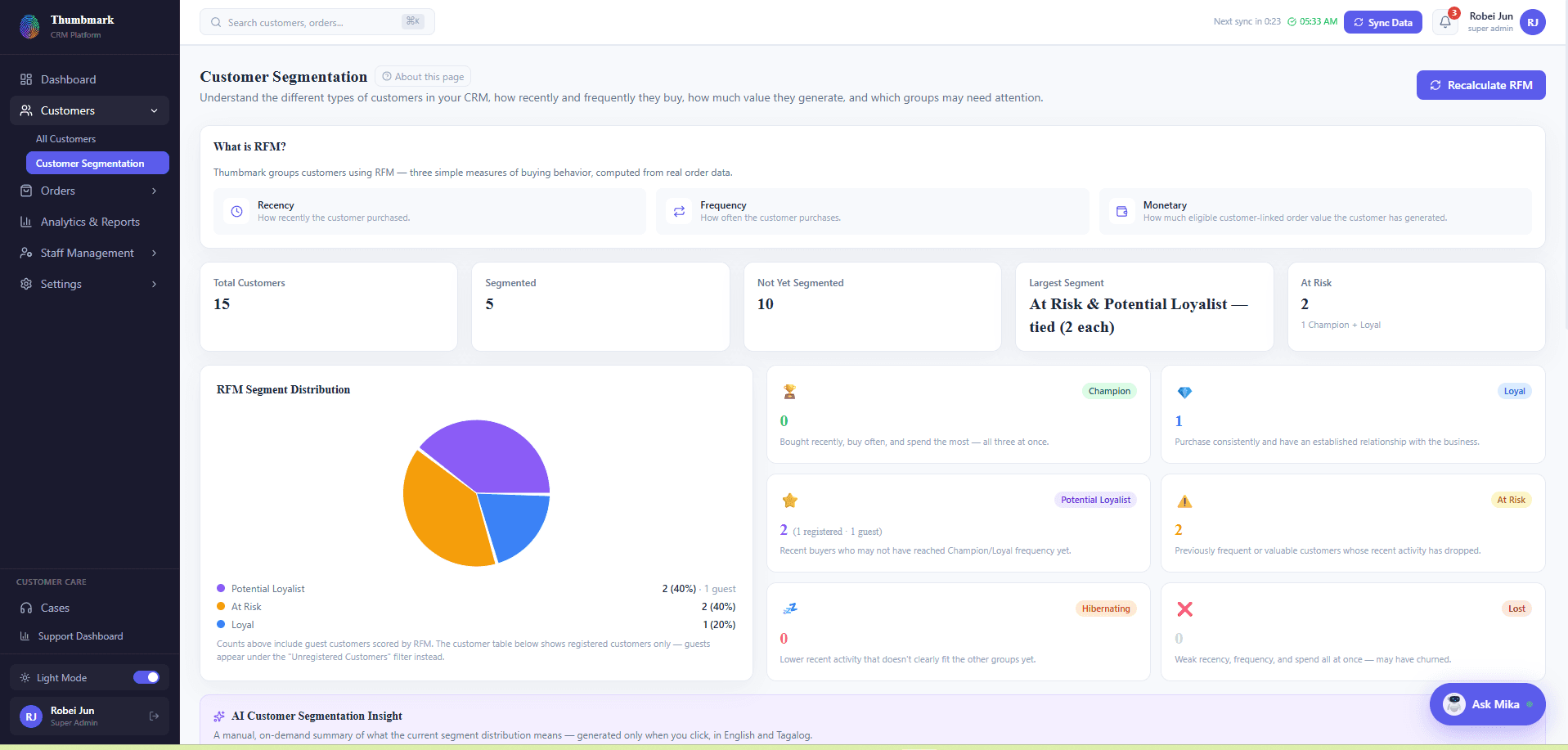Viewport: 1568px width, 750px height.
Task: Click the Support Dashboard chart icon
Action: point(25,636)
